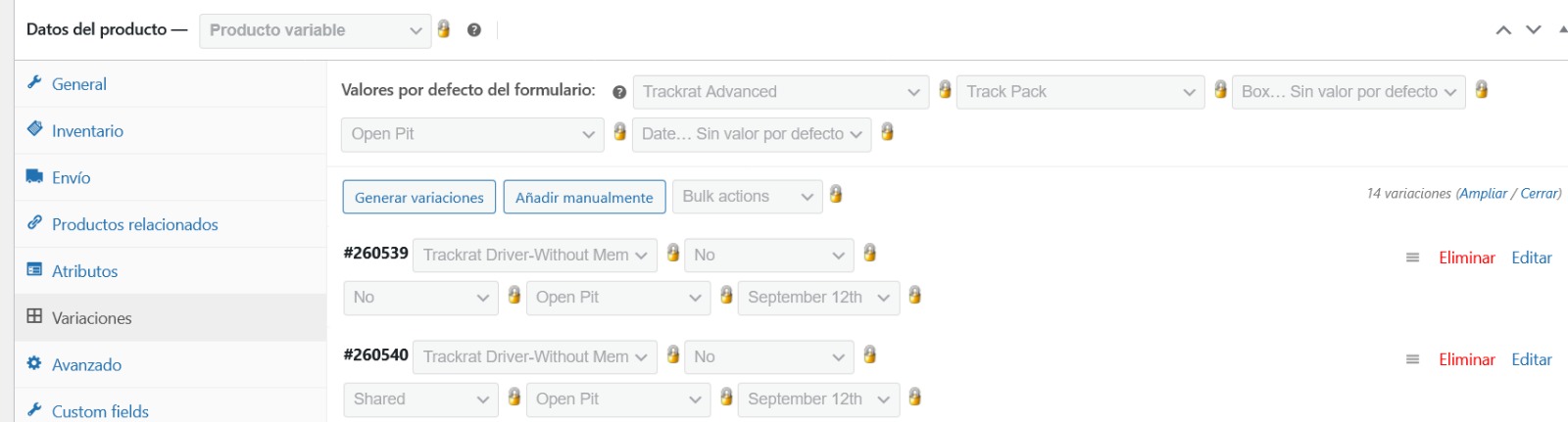The height and width of the screenshot is (422, 1568).
Task: Click the lock icon next to Producto variable
Action: (x=444, y=29)
